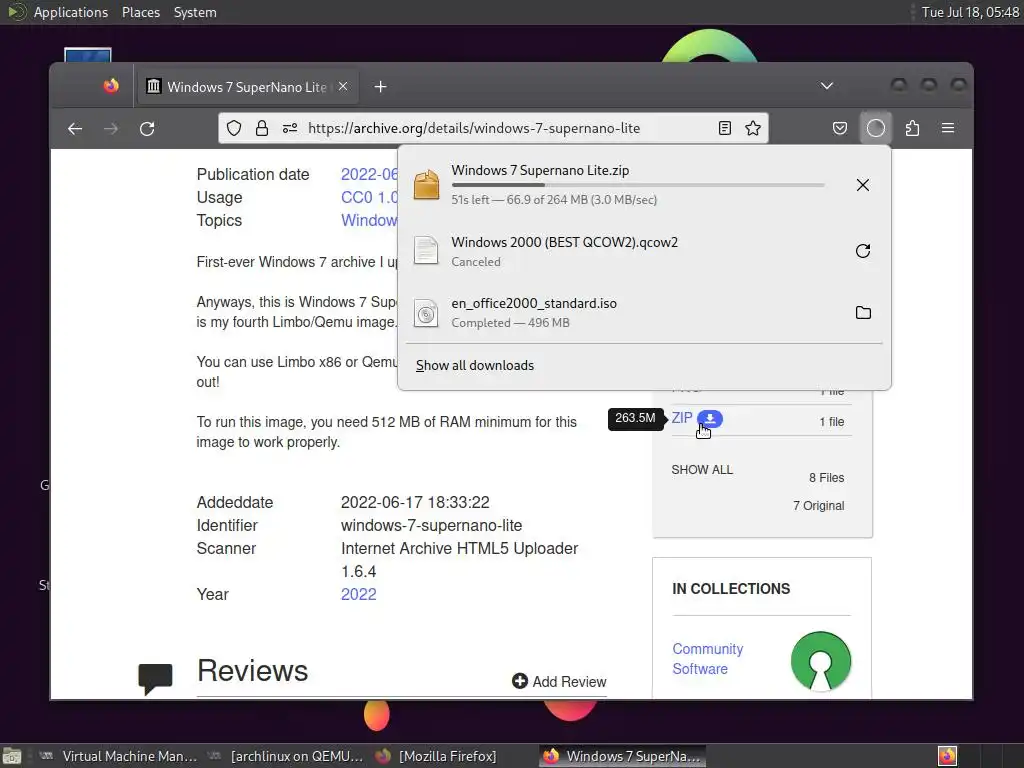1024x768 pixels.
Task: Open the ZIP download link
Action: [x=681, y=418]
